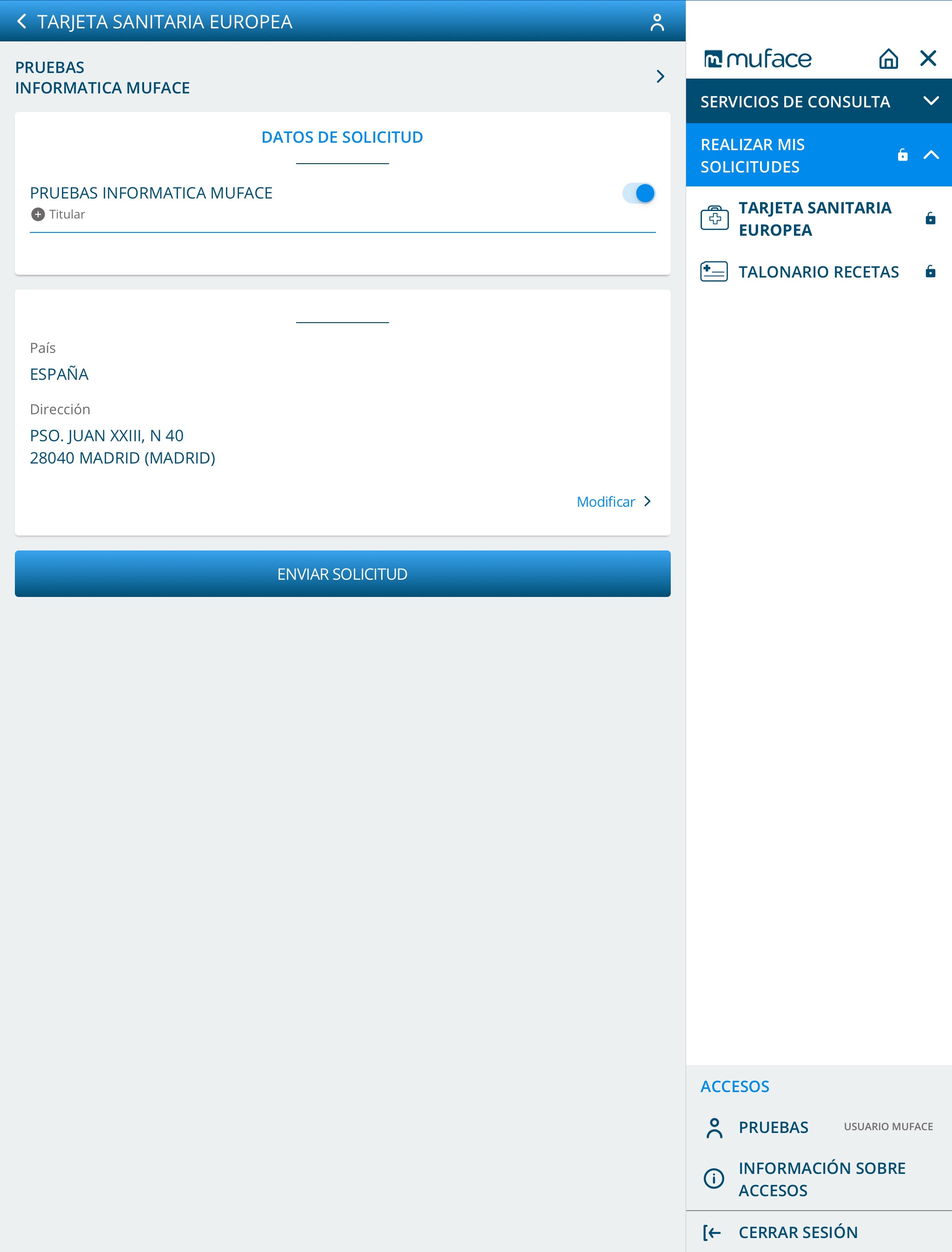Toggle off the PRUEBAS INFORMATICA MUFACE switch
952x1252 pixels.
(639, 193)
